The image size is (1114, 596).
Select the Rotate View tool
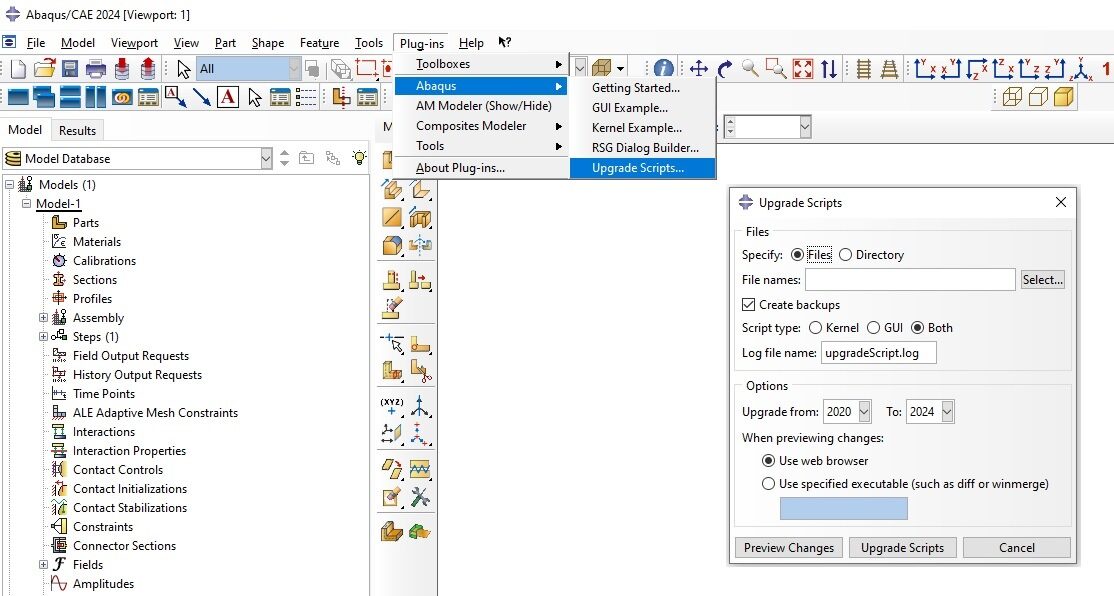pos(723,67)
